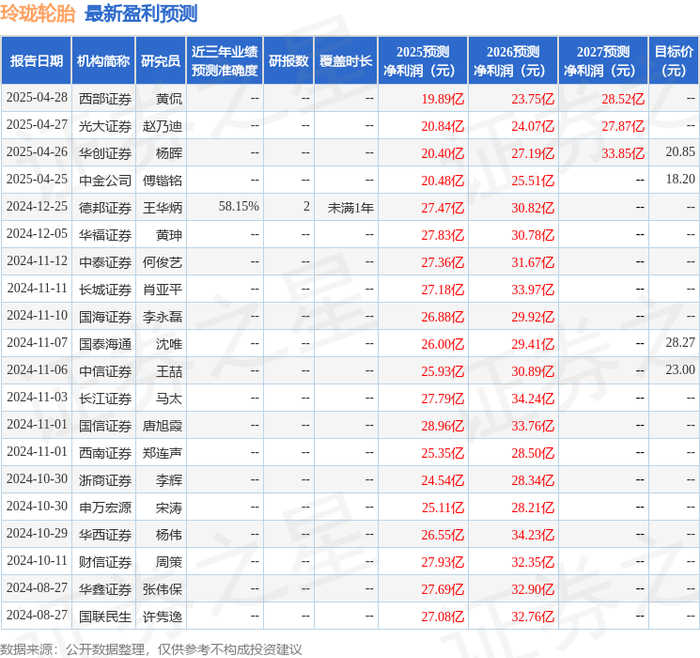Click target price 20.85
Viewport: 700px width, 658px height.
(680, 152)
